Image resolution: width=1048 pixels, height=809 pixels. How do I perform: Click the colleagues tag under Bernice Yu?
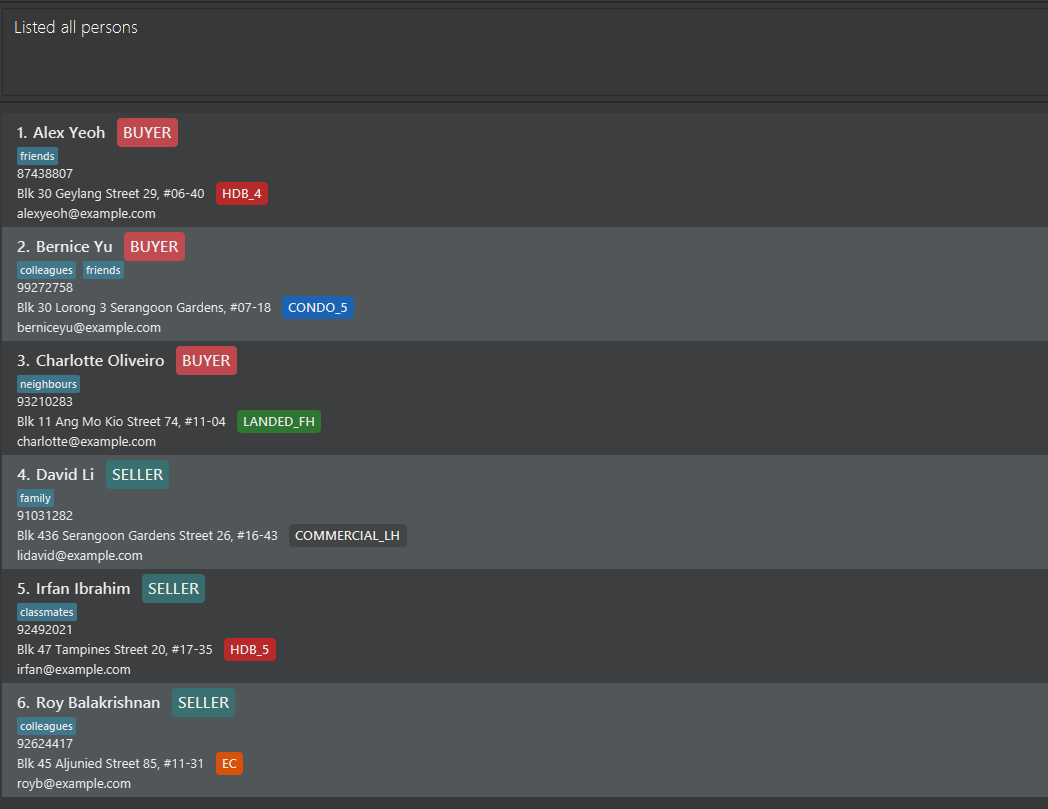click(x=46, y=270)
